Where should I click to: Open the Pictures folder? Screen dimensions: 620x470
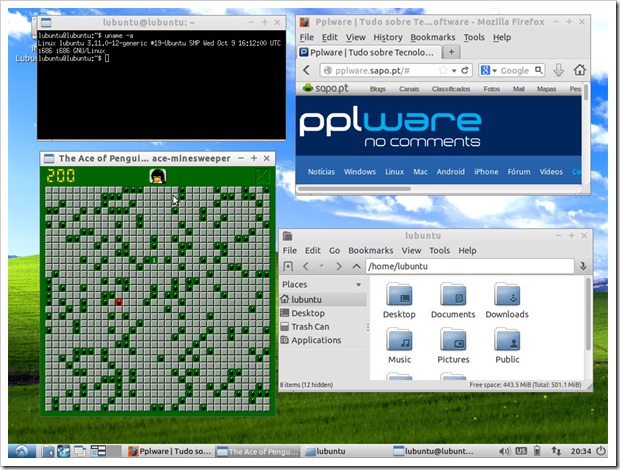[453, 346]
